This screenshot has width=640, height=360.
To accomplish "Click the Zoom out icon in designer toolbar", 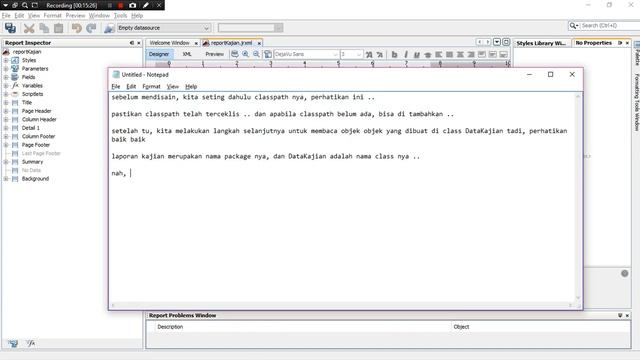I will (x=256, y=54).
